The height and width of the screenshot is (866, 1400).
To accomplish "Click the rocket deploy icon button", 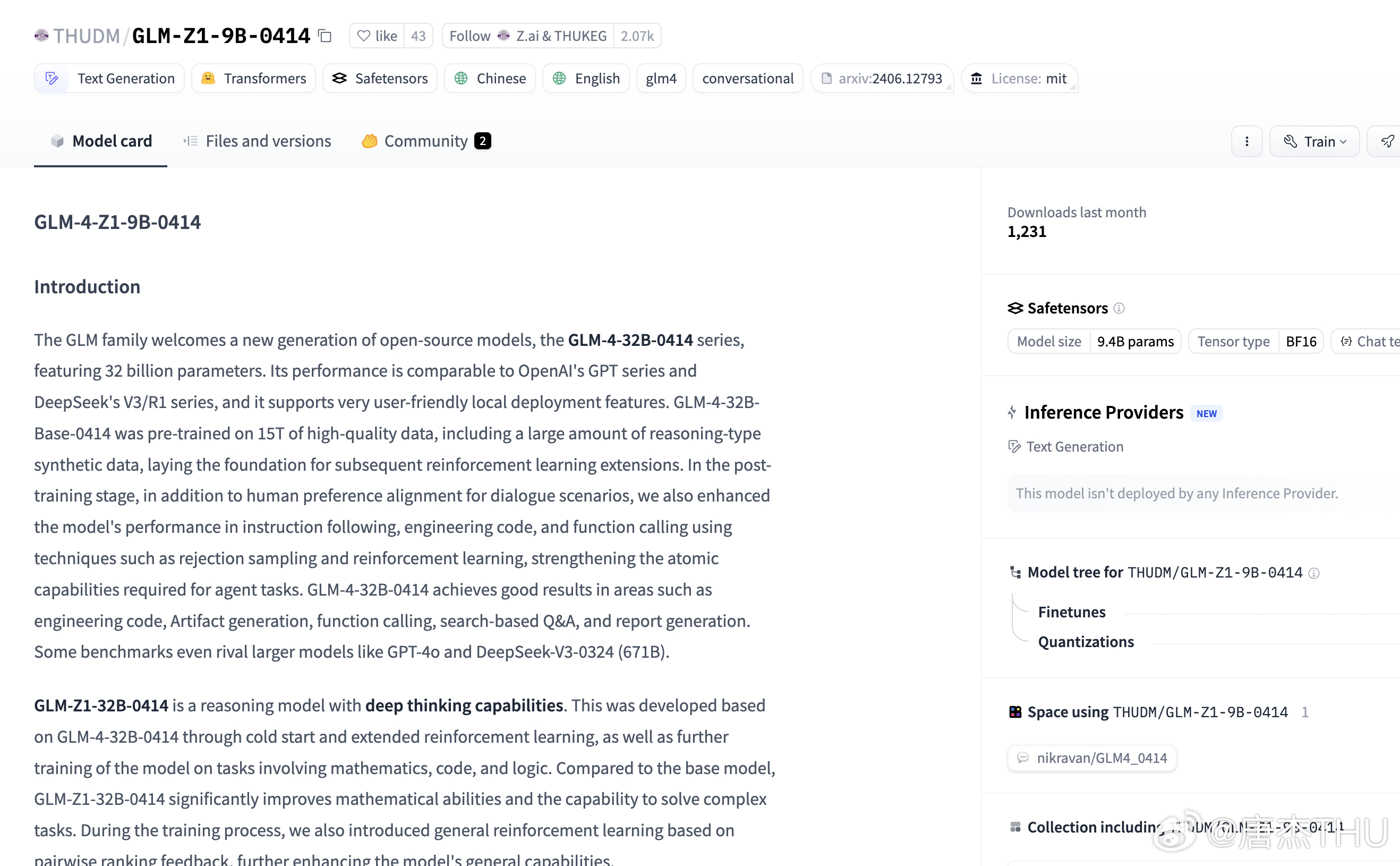I will (1387, 141).
